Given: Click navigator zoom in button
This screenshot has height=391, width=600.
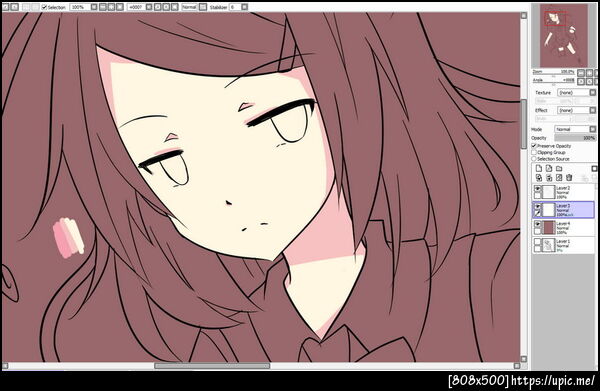Looking at the screenshot, I should pyautogui.click(x=590, y=73).
